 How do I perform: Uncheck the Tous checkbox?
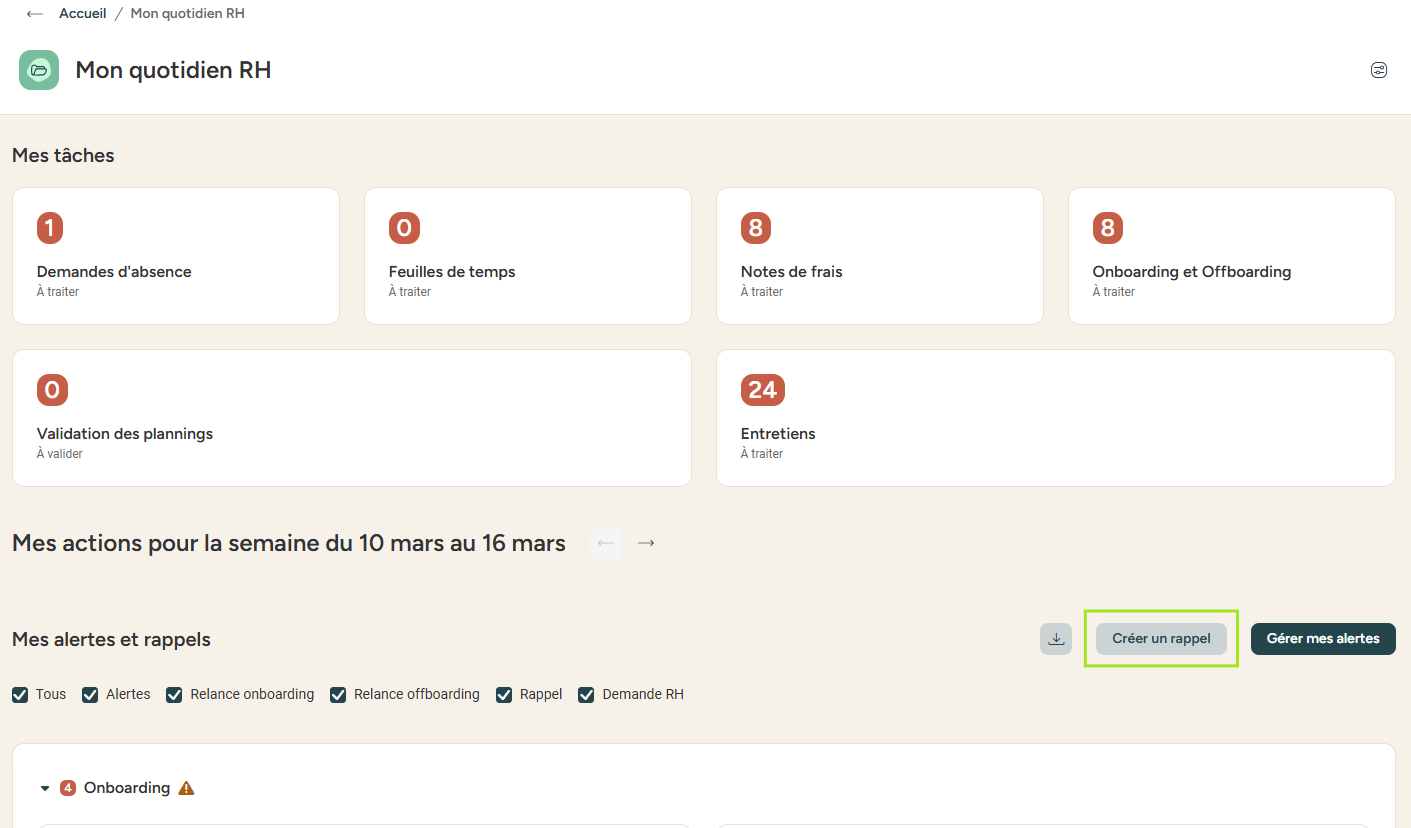pos(20,694)
